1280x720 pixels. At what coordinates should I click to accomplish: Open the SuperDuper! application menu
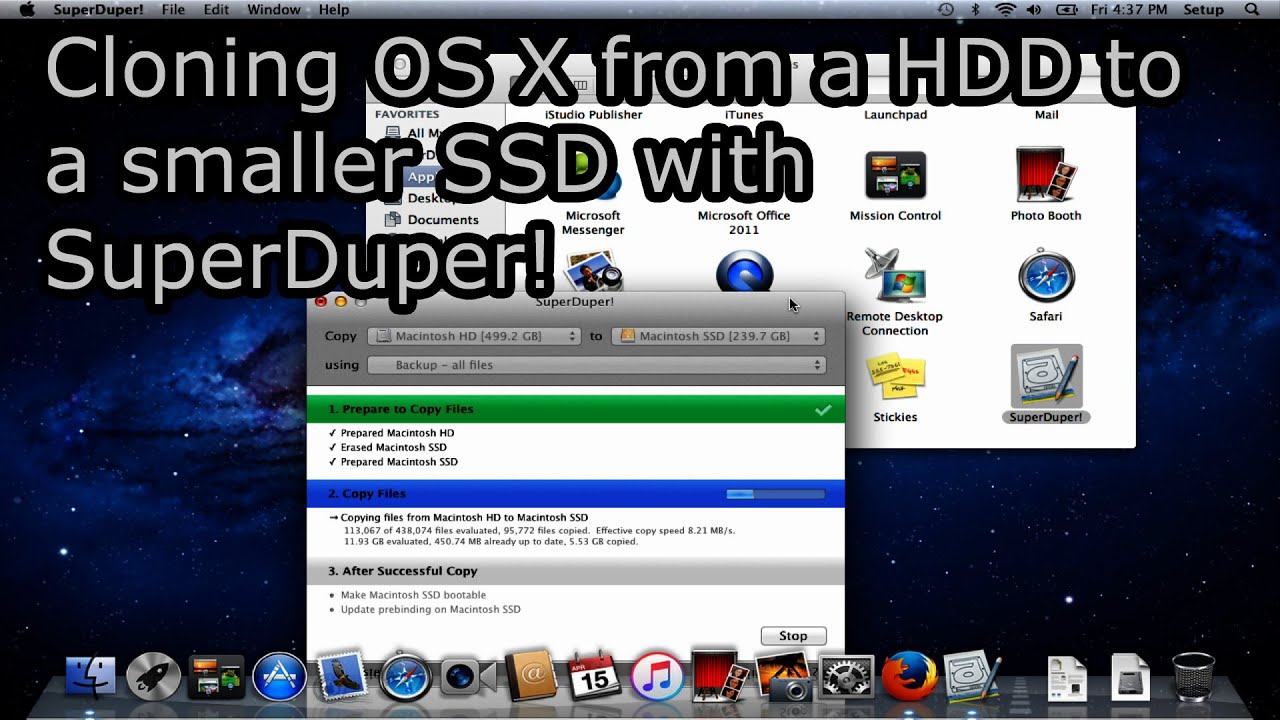98,10
